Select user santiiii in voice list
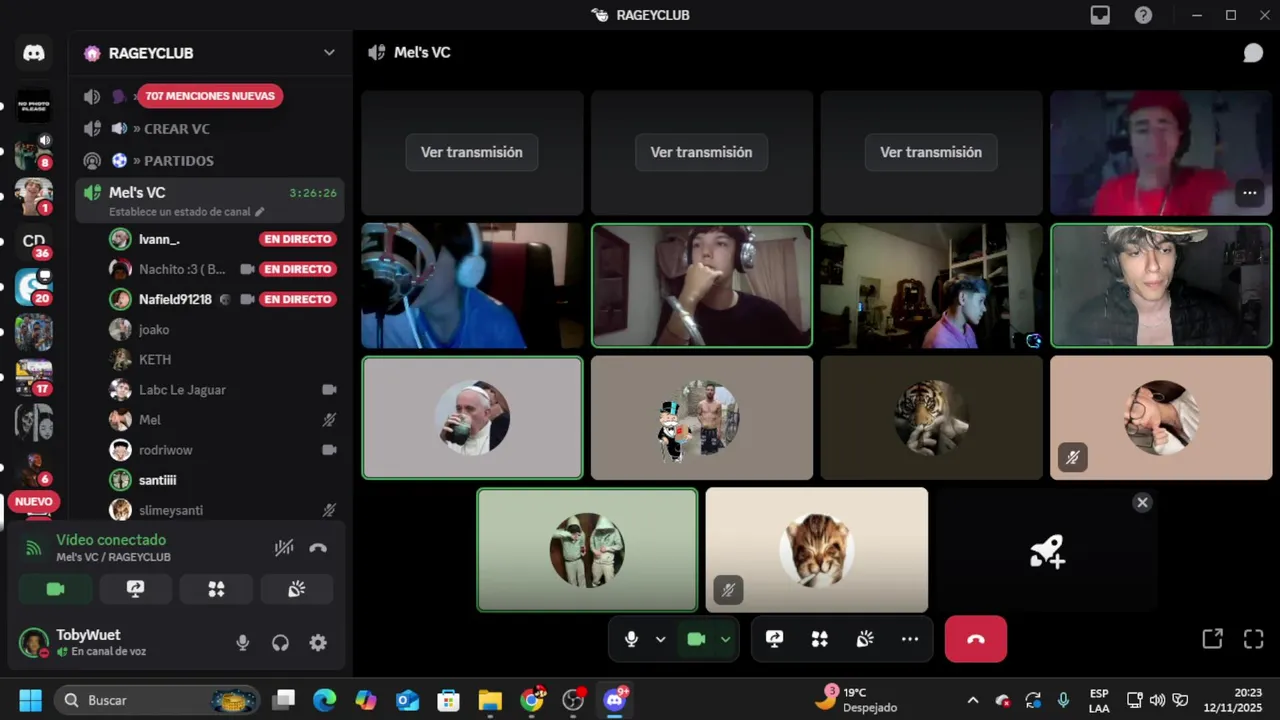This screenshot has width=1280, height=720. tap(222, 480)
